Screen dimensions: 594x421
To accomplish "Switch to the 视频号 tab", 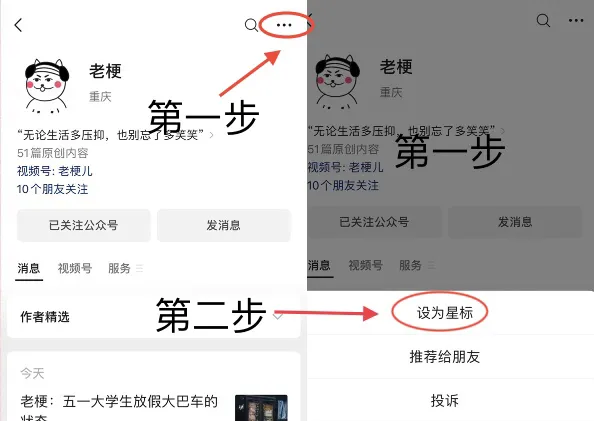I will [75, 269].
